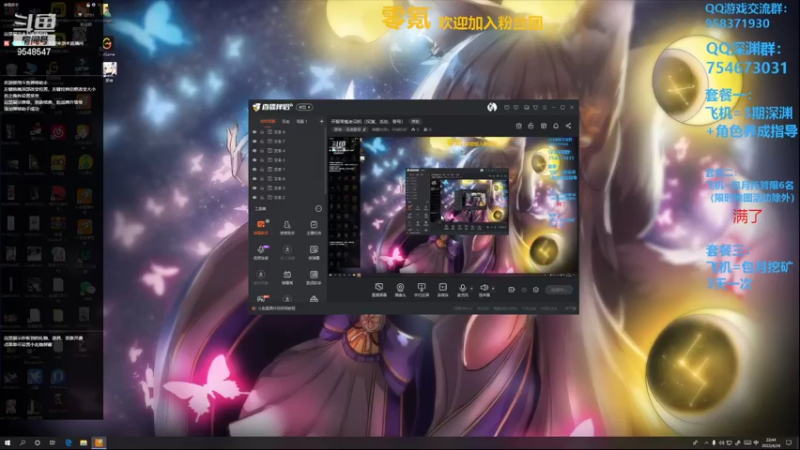Add a new scene with plus button
800x450 pixels.
[321, 121]
